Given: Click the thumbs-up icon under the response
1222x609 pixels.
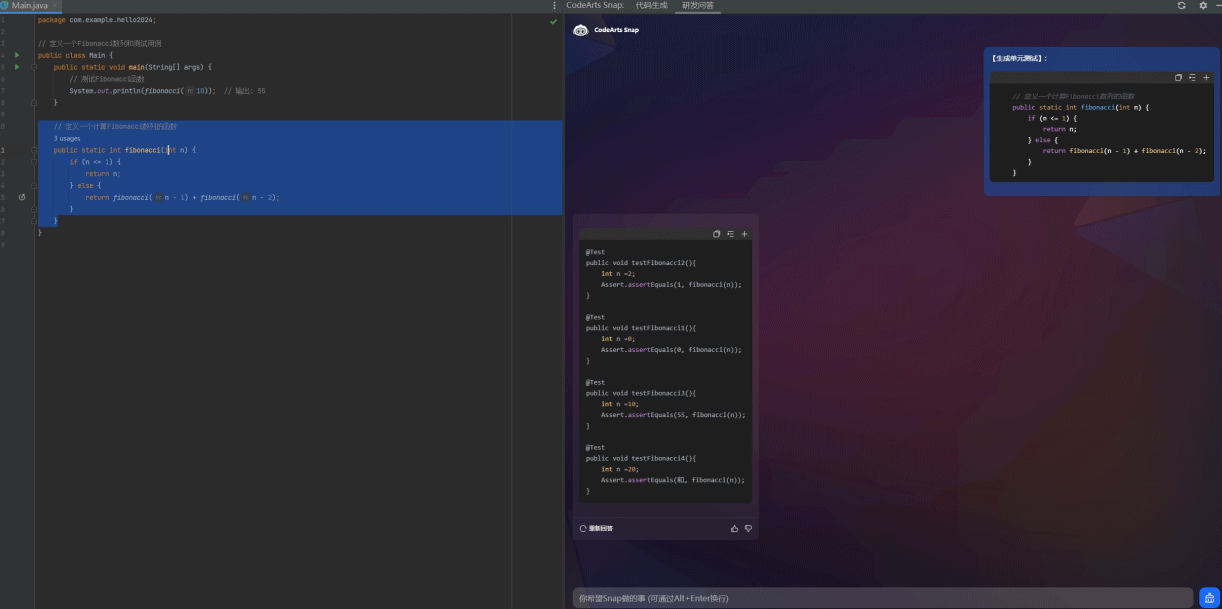Looking at the screenshot, I should pos(734,528).
